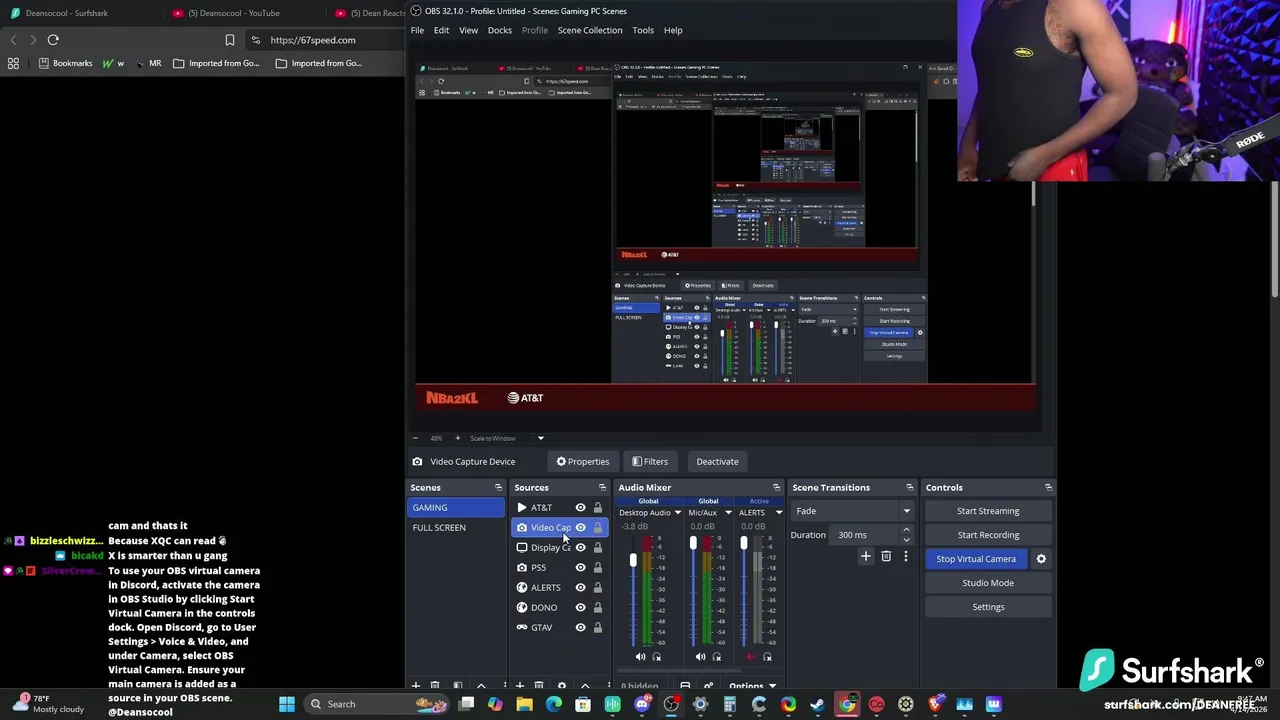
Task: Click Start Streaming
Action: (988, 511)
